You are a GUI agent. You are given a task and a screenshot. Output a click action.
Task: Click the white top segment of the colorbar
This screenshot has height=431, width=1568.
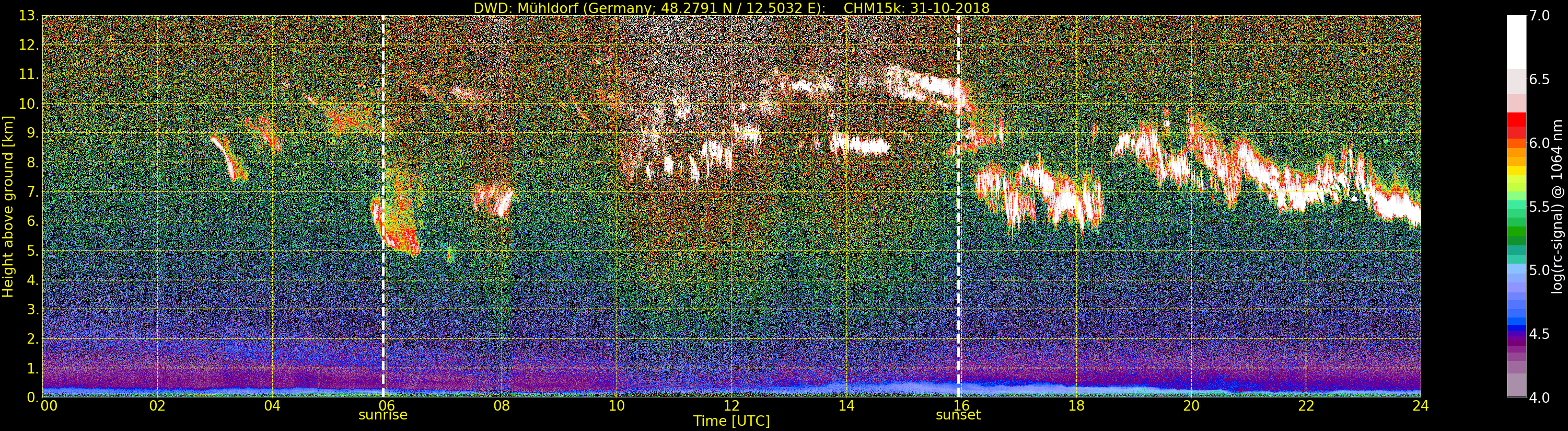1516,42
